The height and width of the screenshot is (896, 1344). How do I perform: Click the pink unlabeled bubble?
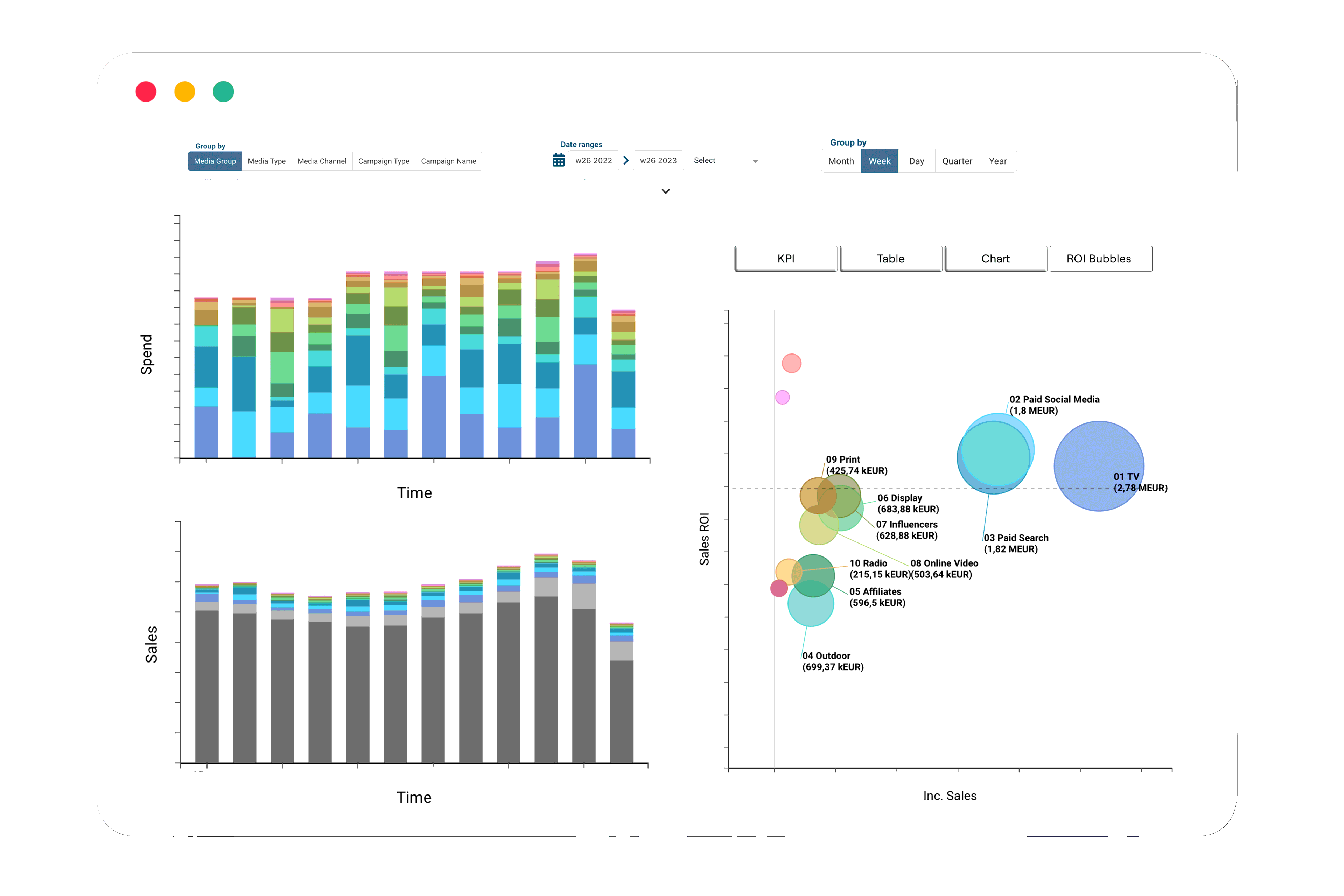[x=791, y=363]
